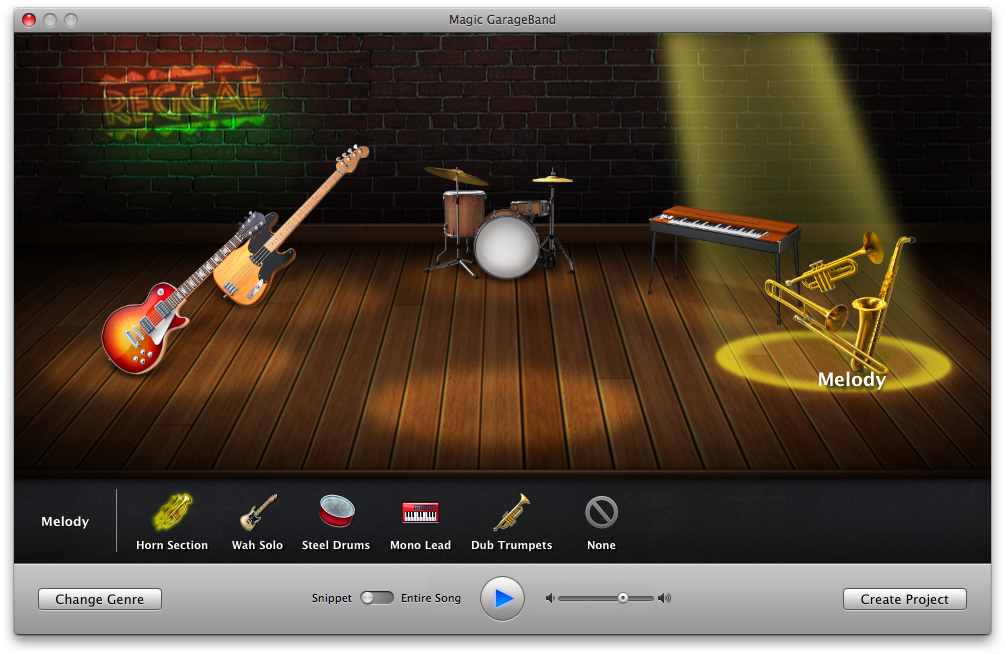Screen dimensions: 1005x655
Task: Toggle the Snippet / Entire Song switch
Action: [377, 598]
